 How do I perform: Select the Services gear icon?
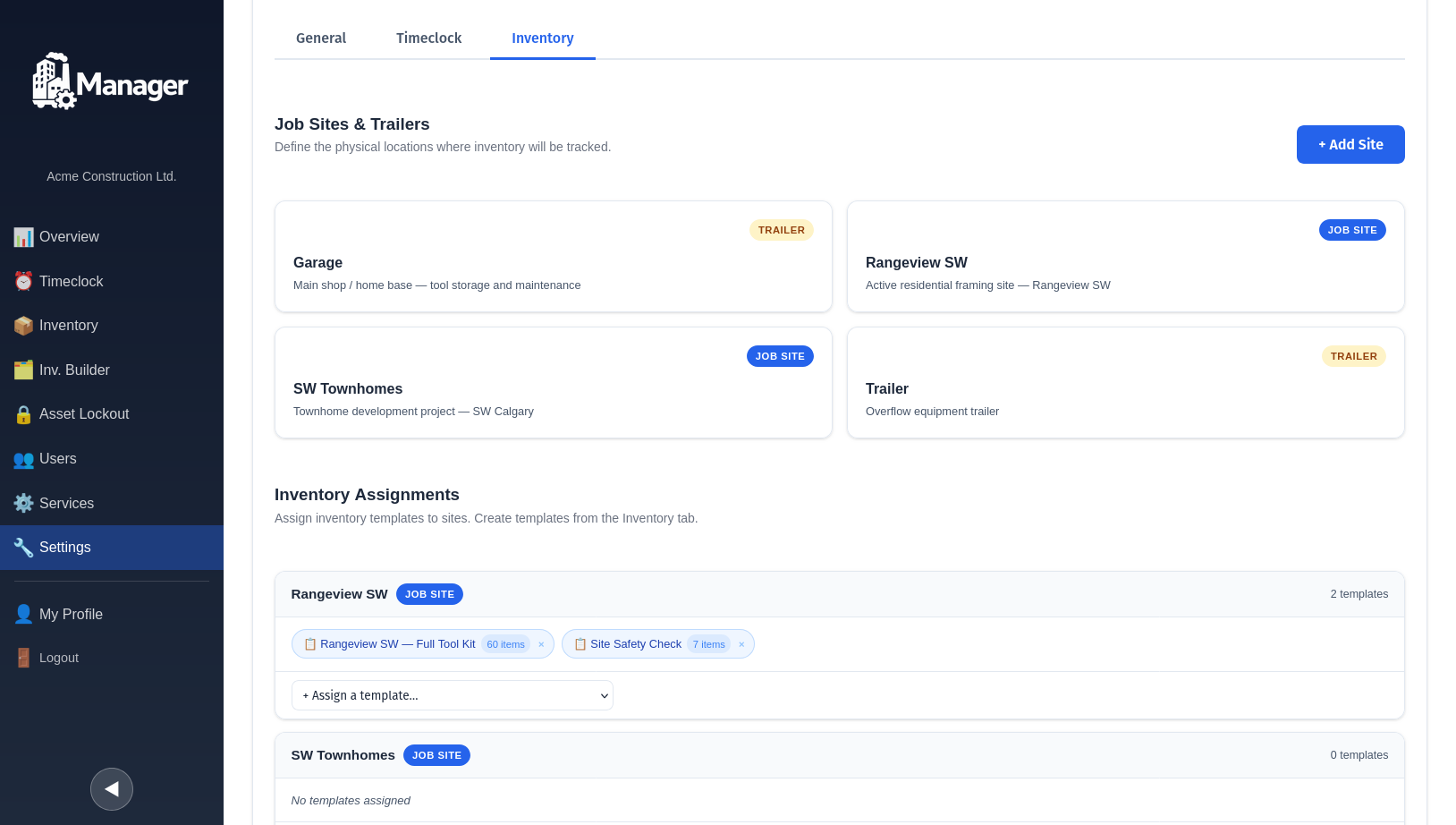[23, 503]
